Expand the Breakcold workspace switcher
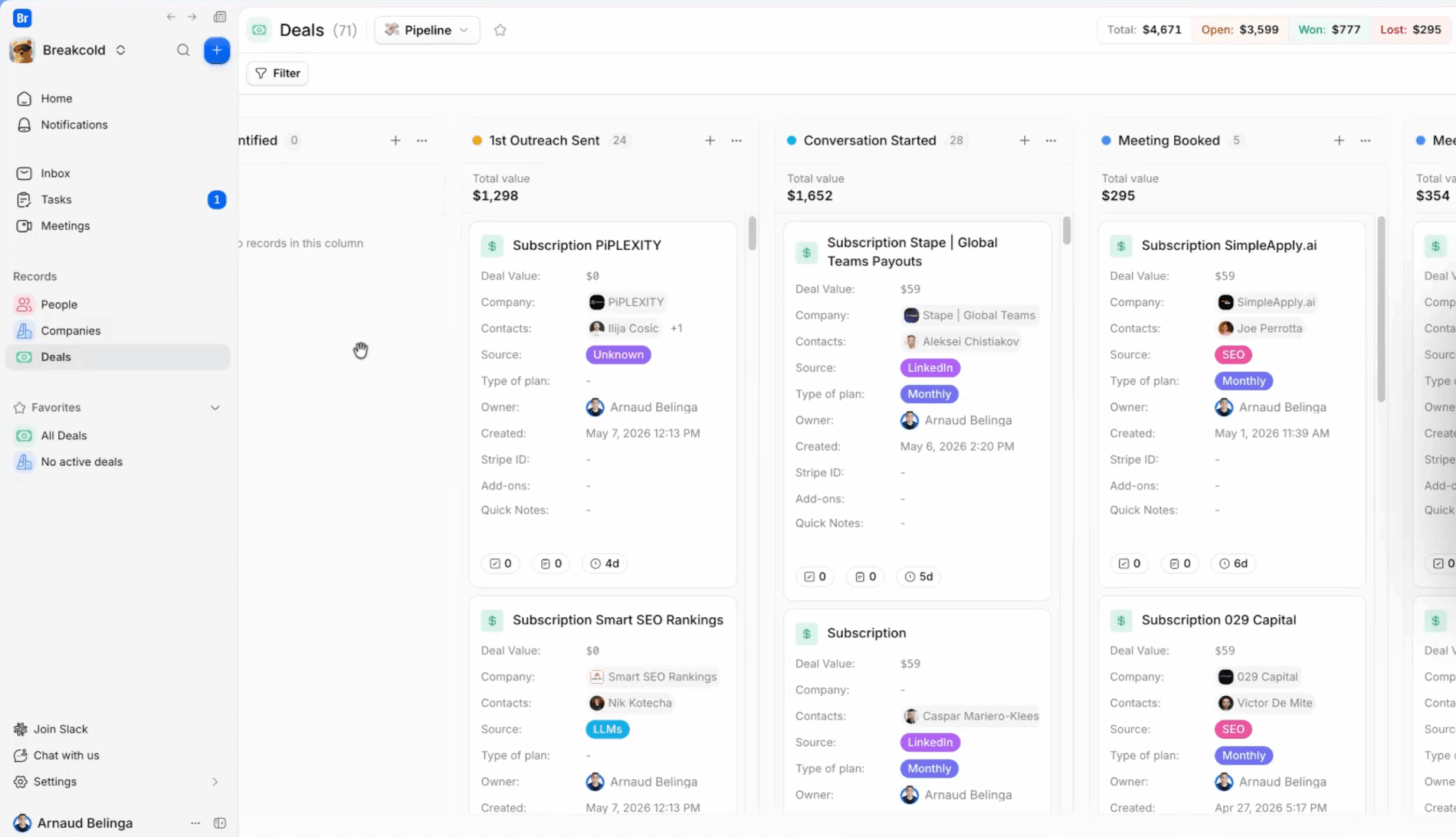Screen dimensions: 1456x837 tap(121, 50)
